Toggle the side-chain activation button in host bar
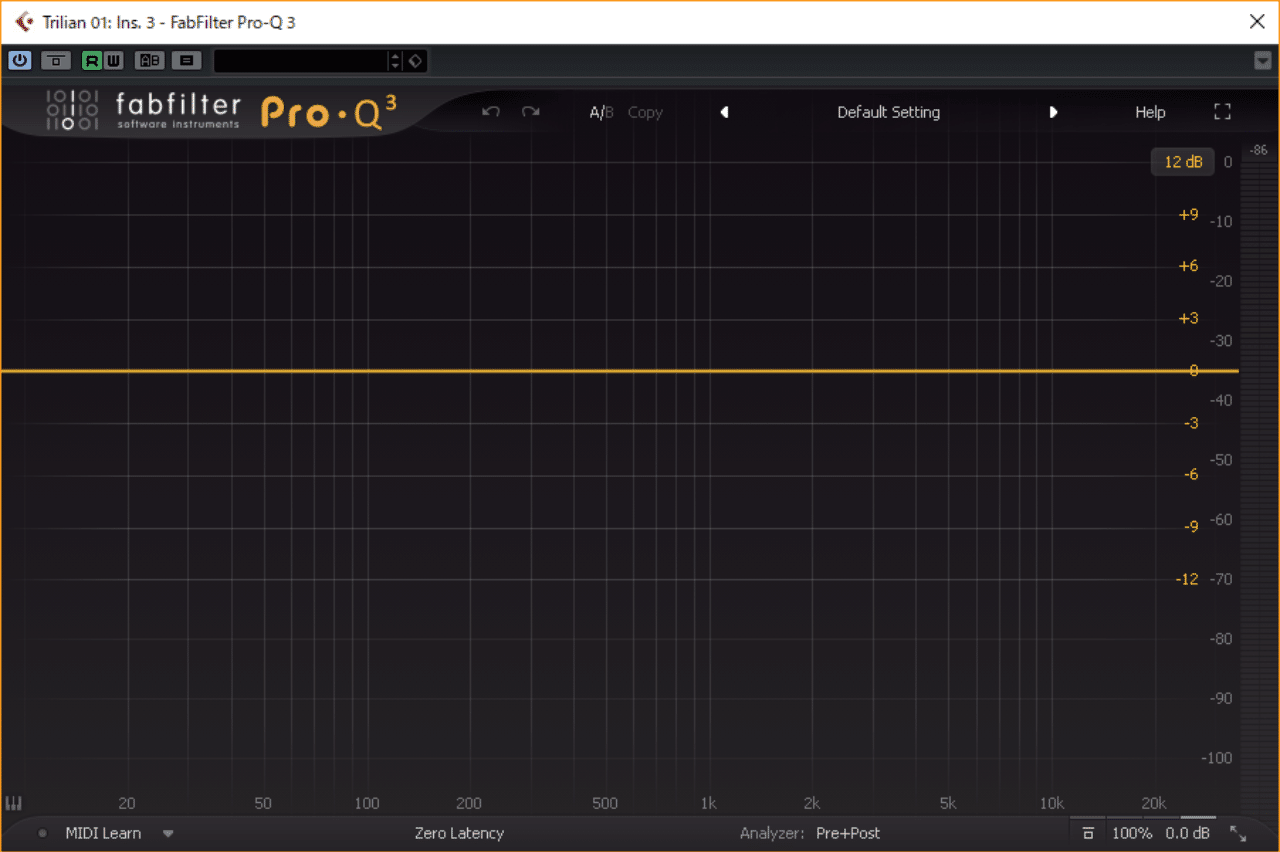Viewport: 1280px width, 852px height. (x=186, y=61)
